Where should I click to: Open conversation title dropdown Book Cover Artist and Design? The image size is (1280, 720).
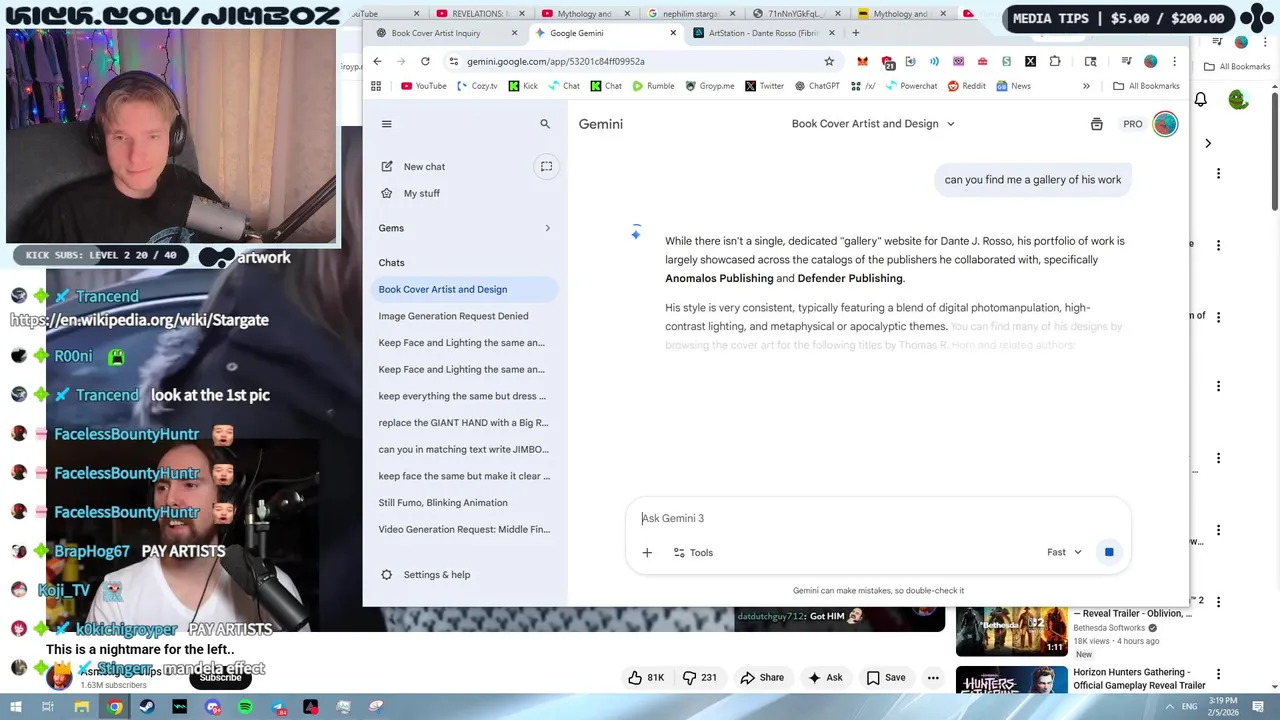click(873, 124)
